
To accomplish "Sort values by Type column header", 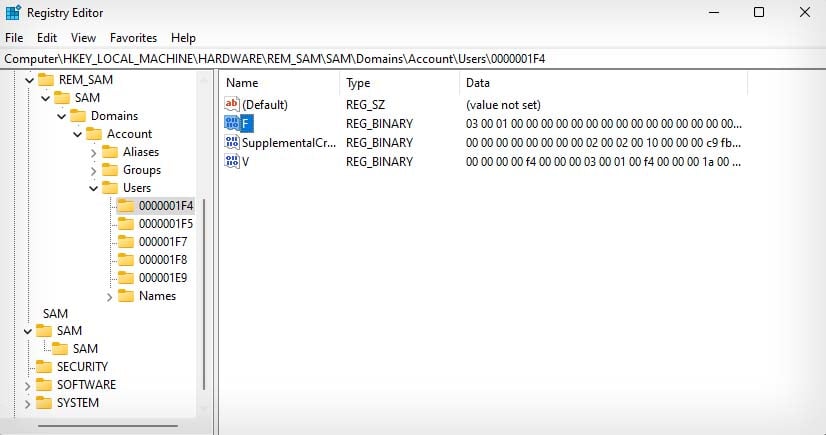I will click(400, 83).
